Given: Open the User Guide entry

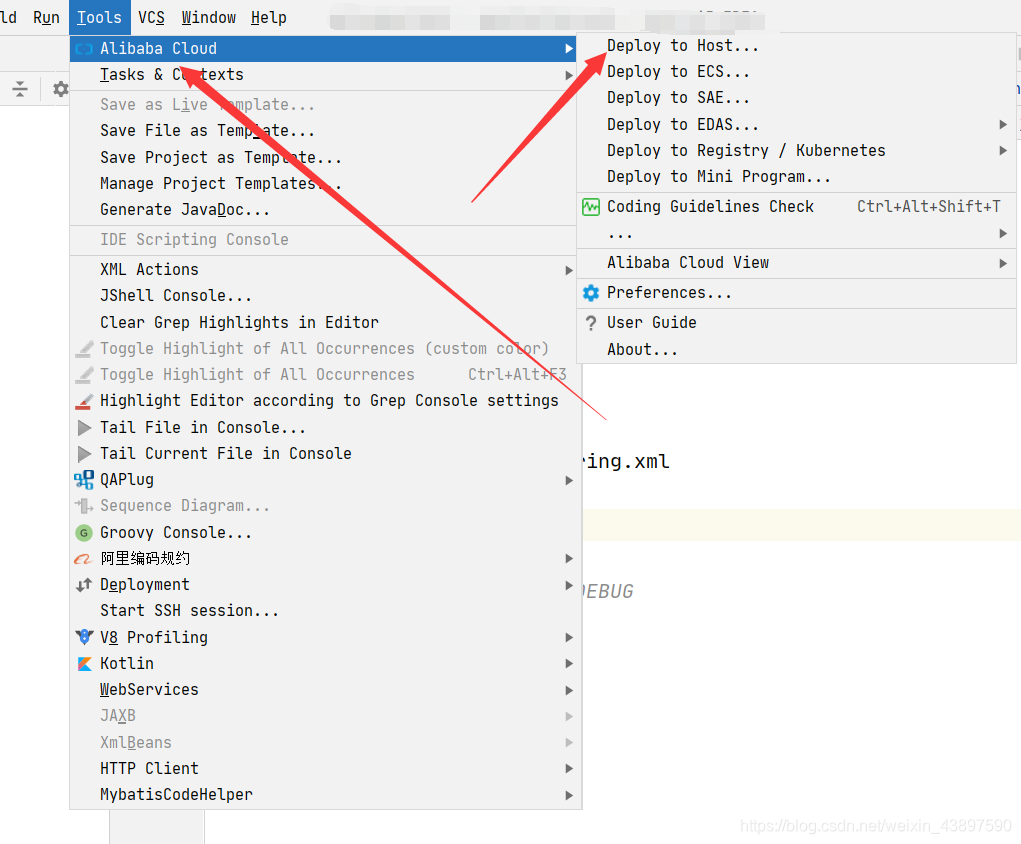Looking at the screenshot, I should click(796, 323).
